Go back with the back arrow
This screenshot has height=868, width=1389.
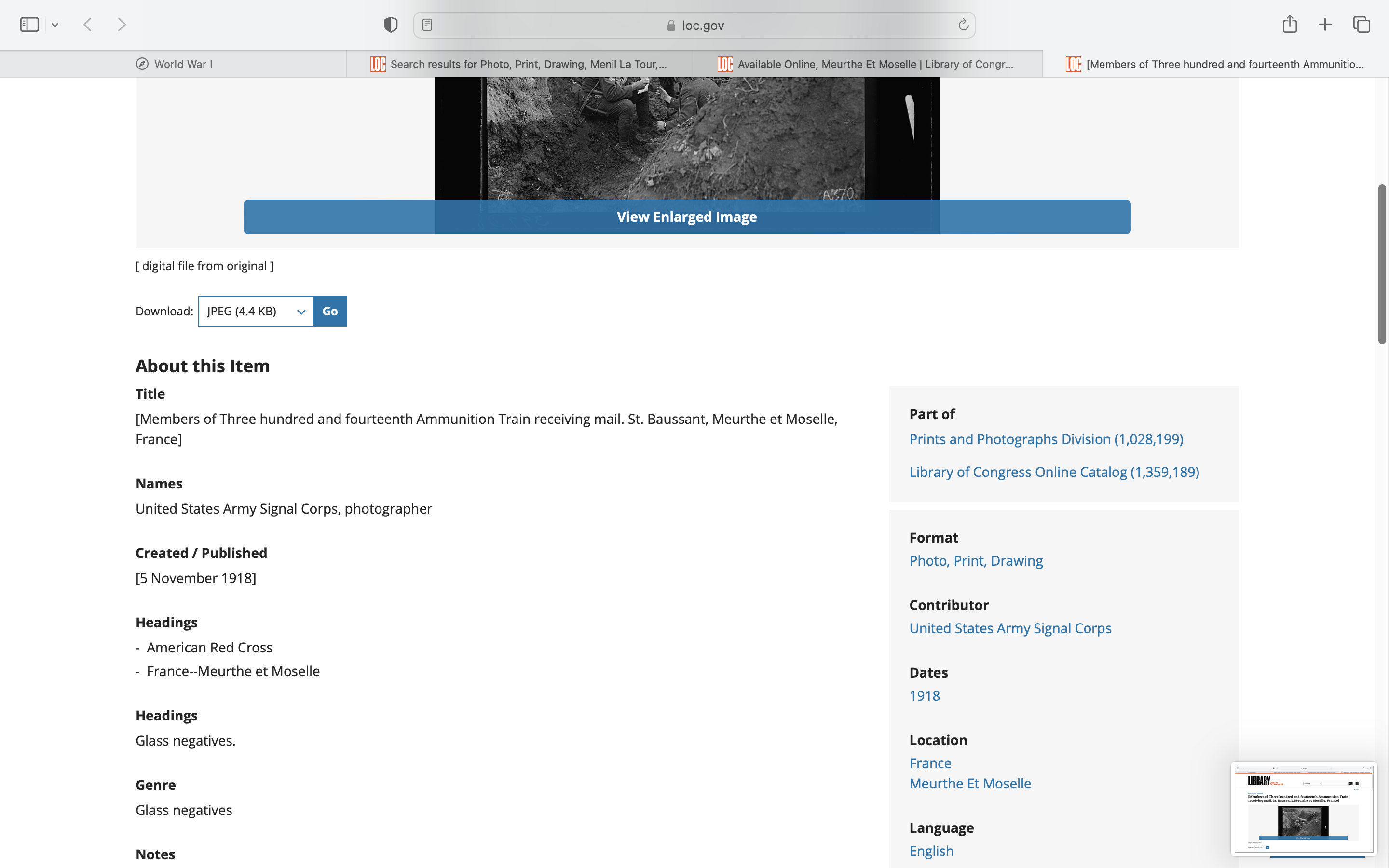tap(88, 25)
